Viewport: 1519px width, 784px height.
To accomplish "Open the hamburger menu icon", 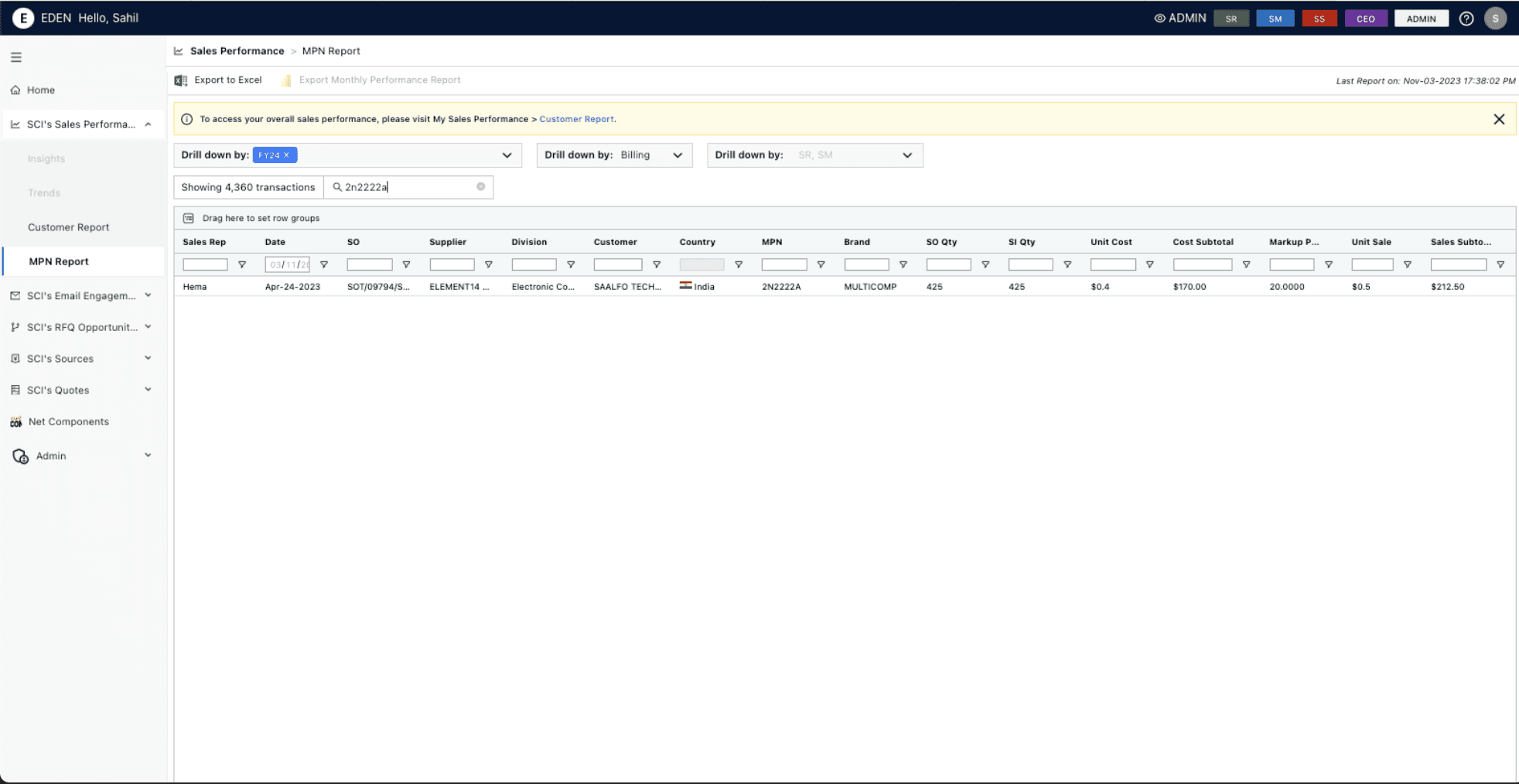I will click(16, 57).
